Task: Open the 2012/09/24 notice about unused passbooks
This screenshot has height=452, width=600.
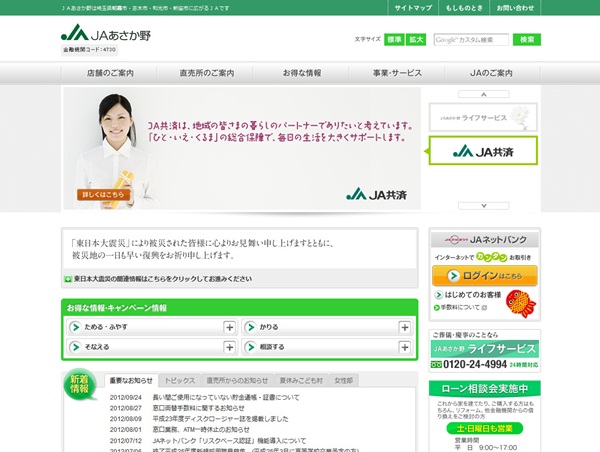Action: [226, 397]
